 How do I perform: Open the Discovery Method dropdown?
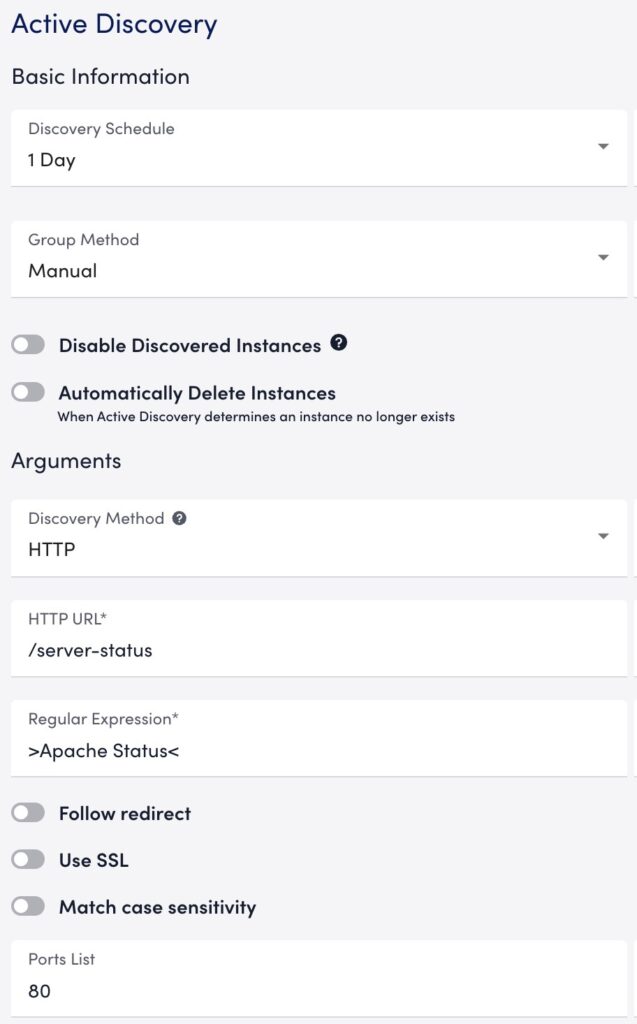318,537
